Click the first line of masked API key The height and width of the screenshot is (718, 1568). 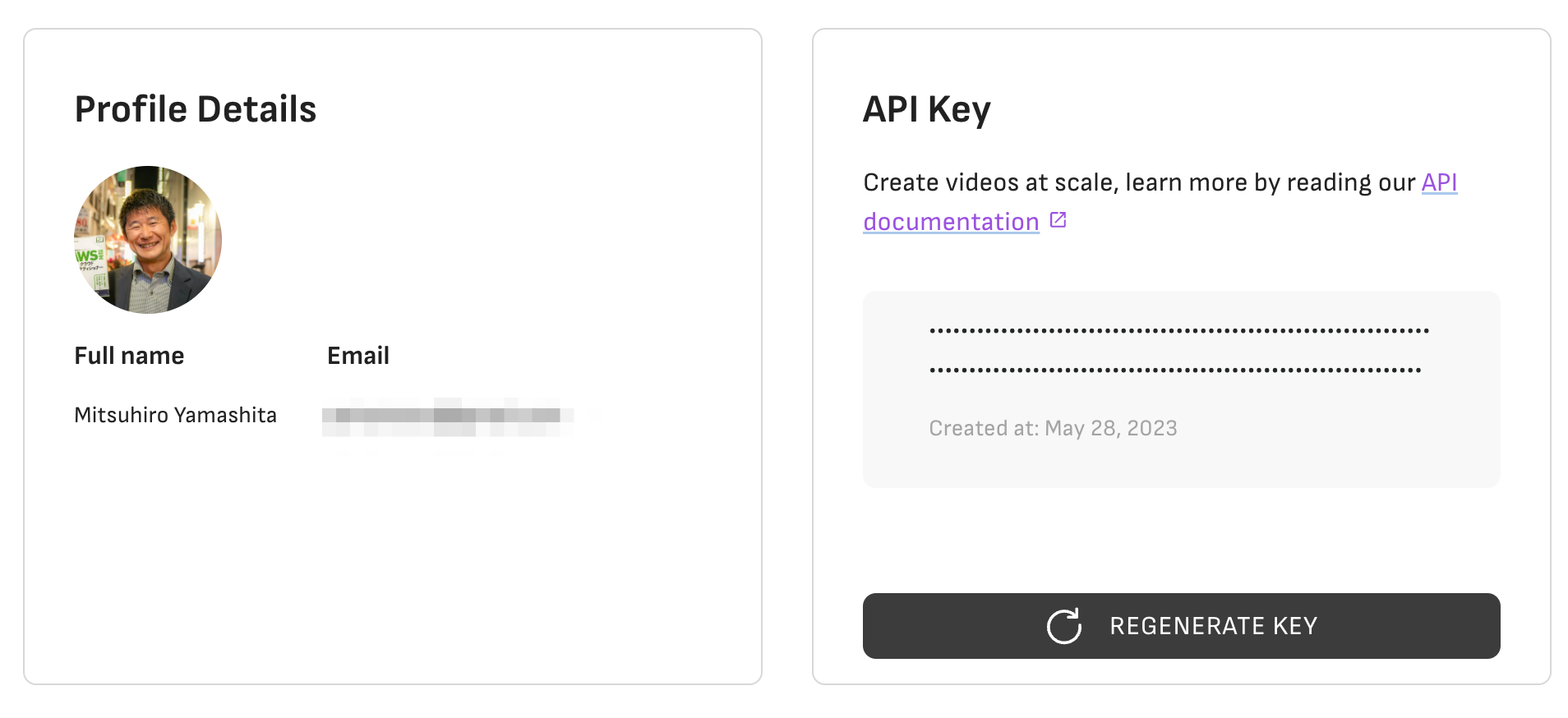(1179, 331)
